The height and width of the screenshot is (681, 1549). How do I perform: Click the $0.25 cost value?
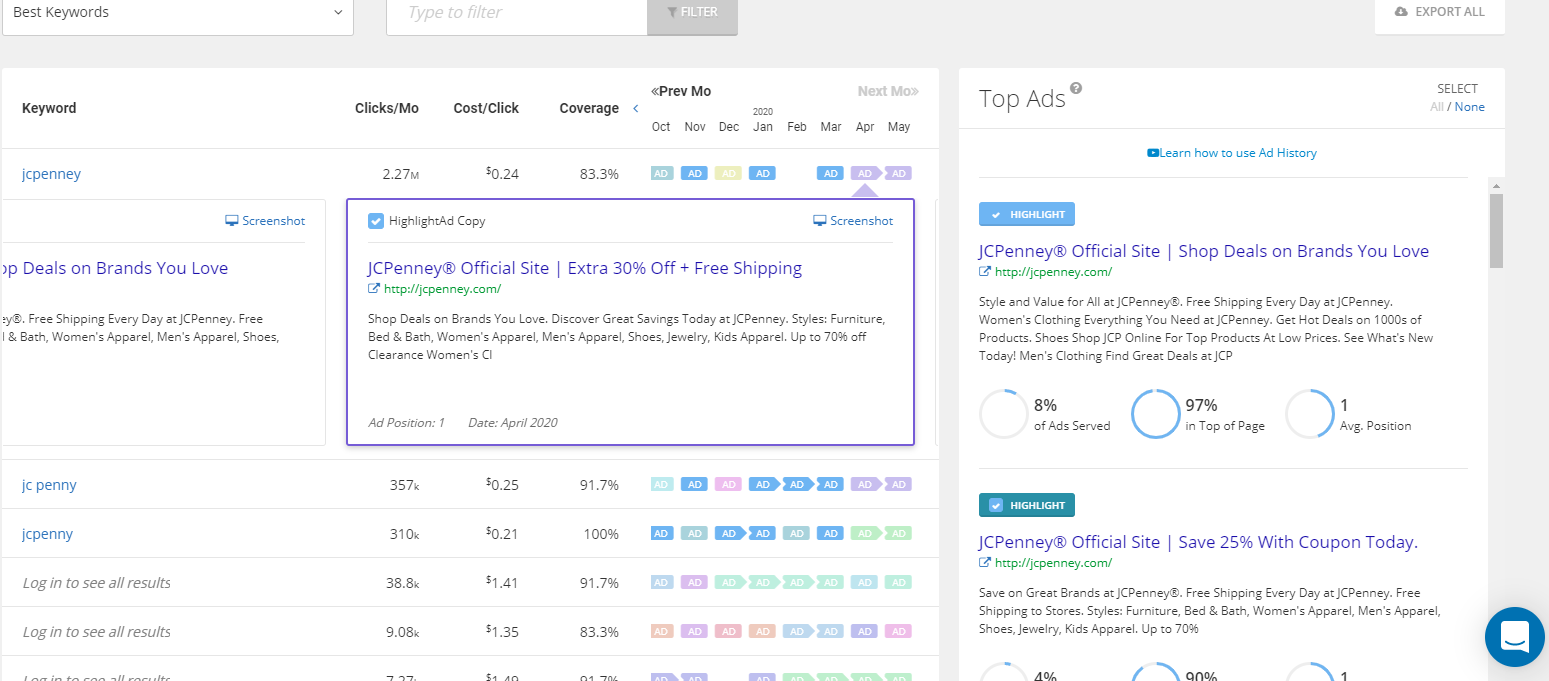click(502, 485)
